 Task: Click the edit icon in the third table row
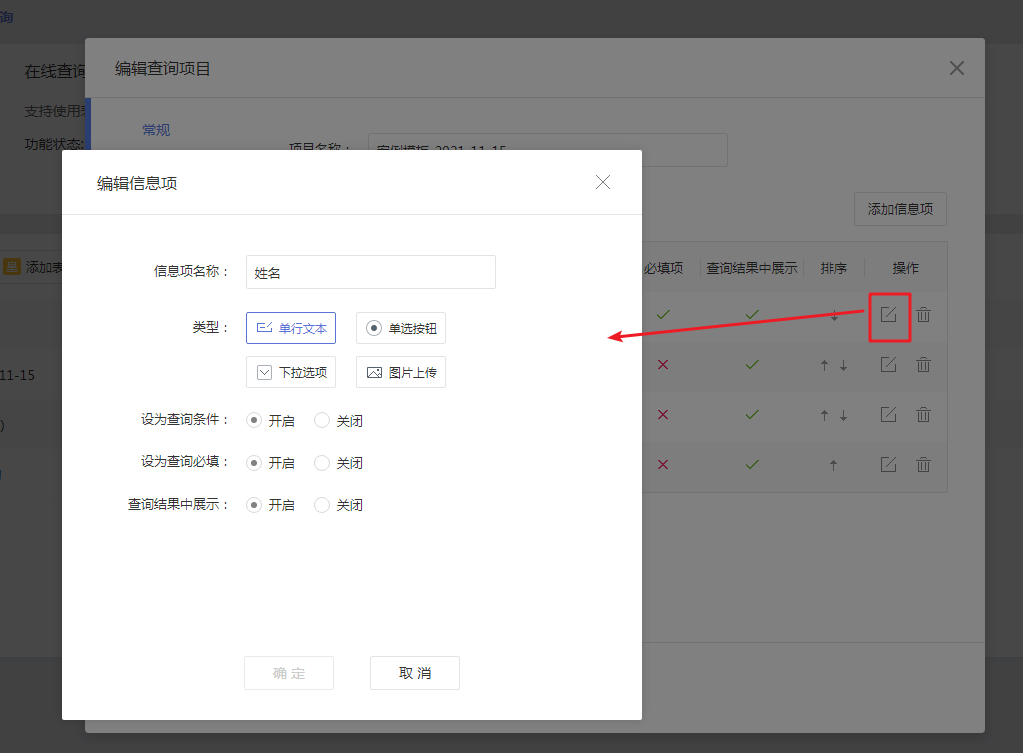point(889,414)
